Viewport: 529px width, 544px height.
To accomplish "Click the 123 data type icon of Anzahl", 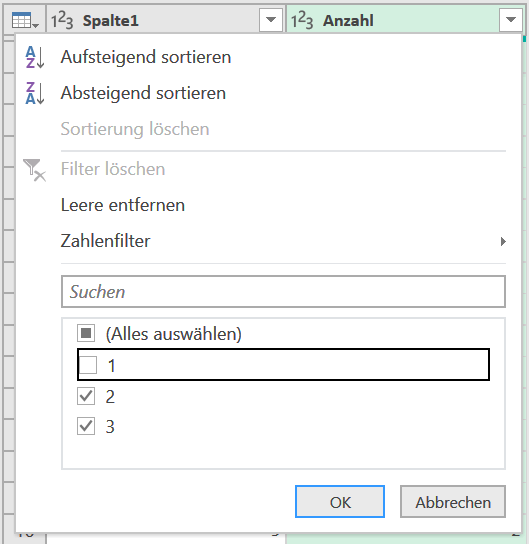I will pyautogui.click(x=302, y=20).
